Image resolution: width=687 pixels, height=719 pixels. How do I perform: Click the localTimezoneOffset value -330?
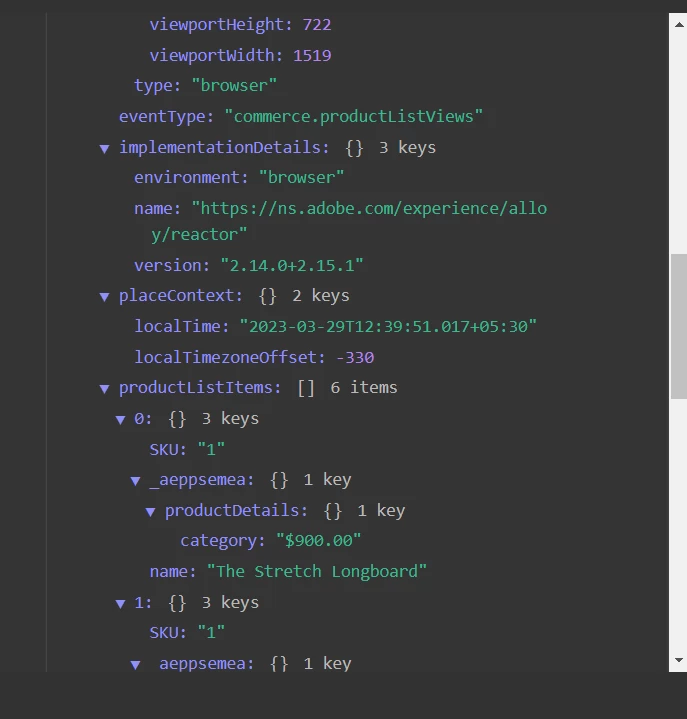[x=355, y=357]
